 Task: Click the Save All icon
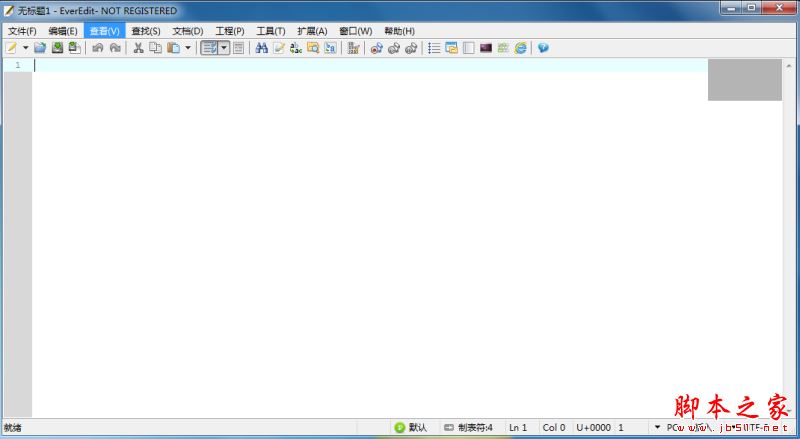point(74,48)
